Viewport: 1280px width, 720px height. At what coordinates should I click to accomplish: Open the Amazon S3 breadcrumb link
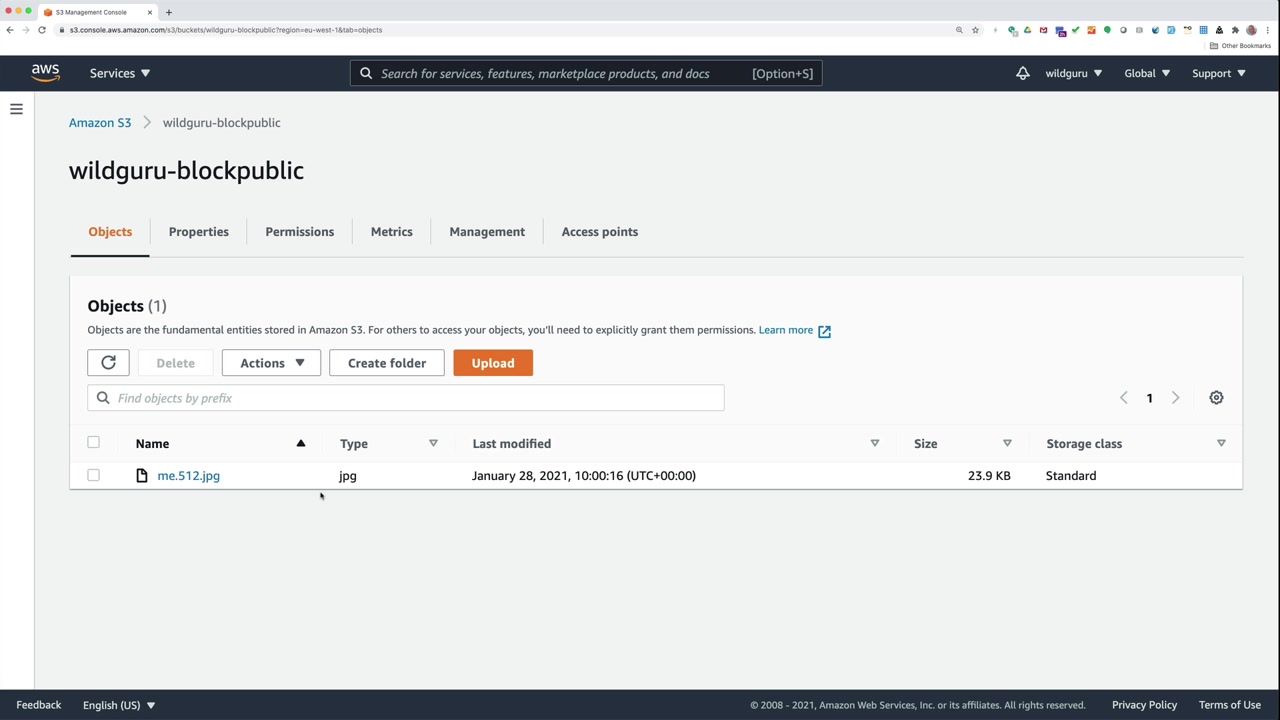click(x=100, y=123)
